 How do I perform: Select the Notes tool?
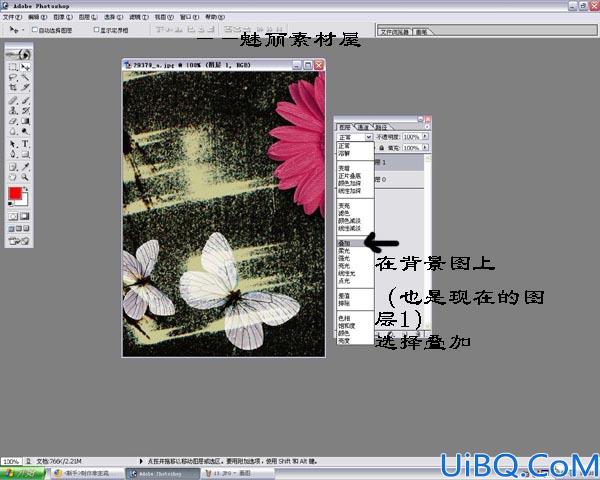pyautogui.click(x=13, y=167)
